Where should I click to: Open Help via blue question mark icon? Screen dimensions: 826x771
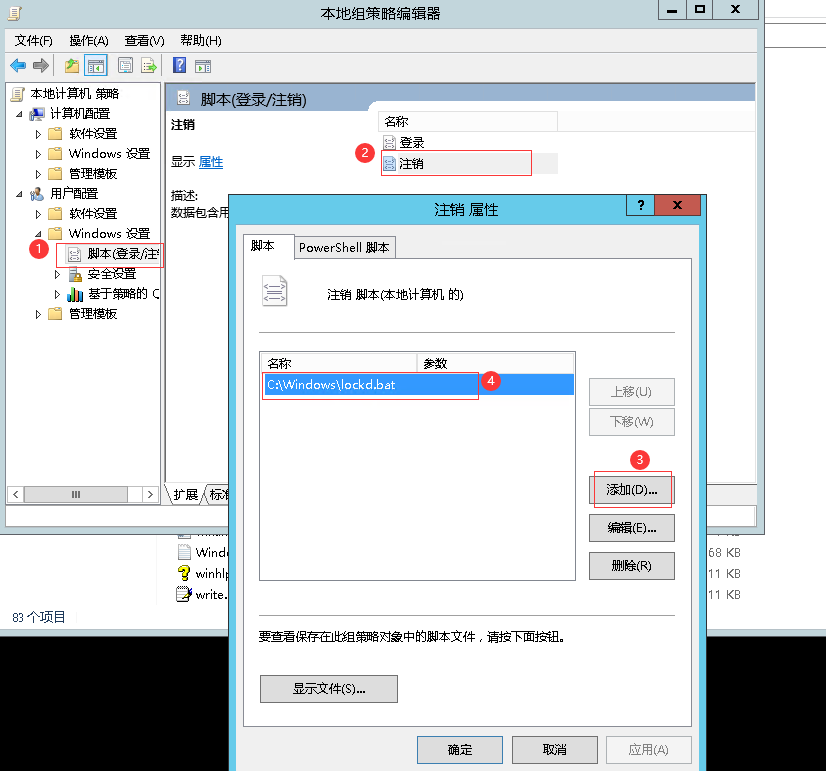point(179,66)
